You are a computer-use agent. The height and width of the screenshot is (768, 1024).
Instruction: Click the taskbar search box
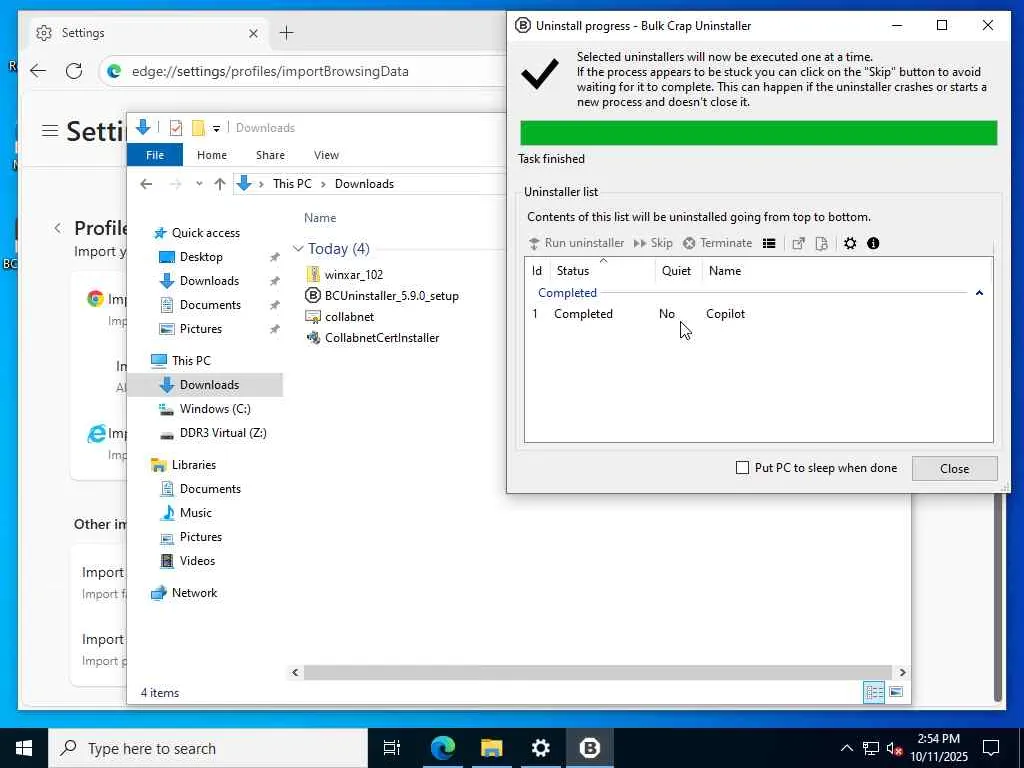coord(208,748)
